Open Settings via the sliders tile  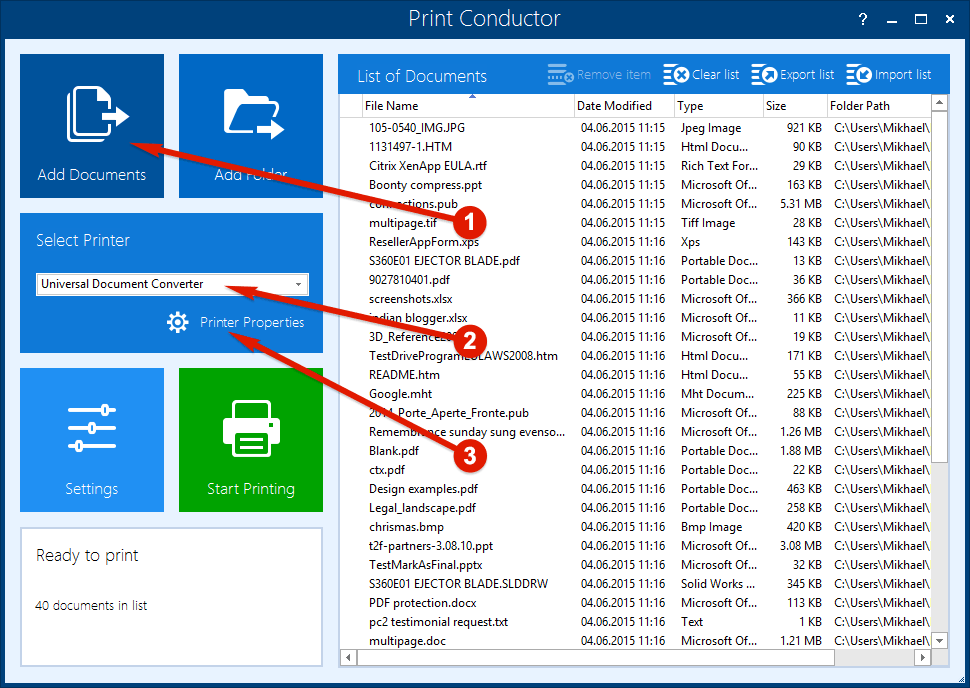(x=91, y=440)
